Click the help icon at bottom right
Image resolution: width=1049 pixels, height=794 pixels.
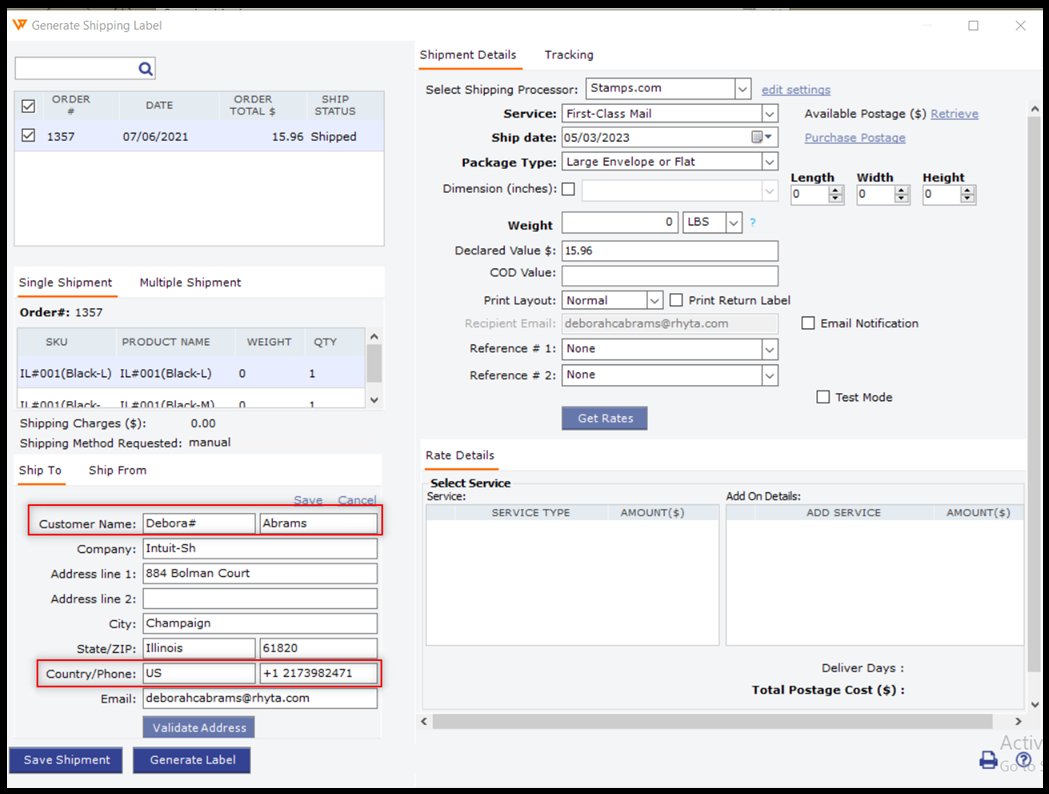tap(1023, 761)
